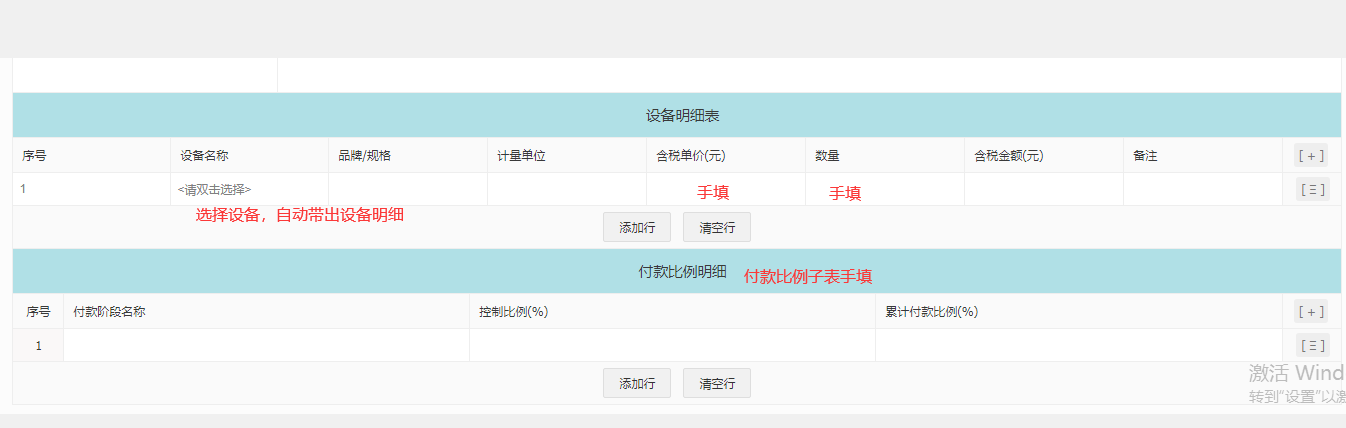
Task: Click the [≡] row menu icon in 设备明细表
Action: 1311,189
